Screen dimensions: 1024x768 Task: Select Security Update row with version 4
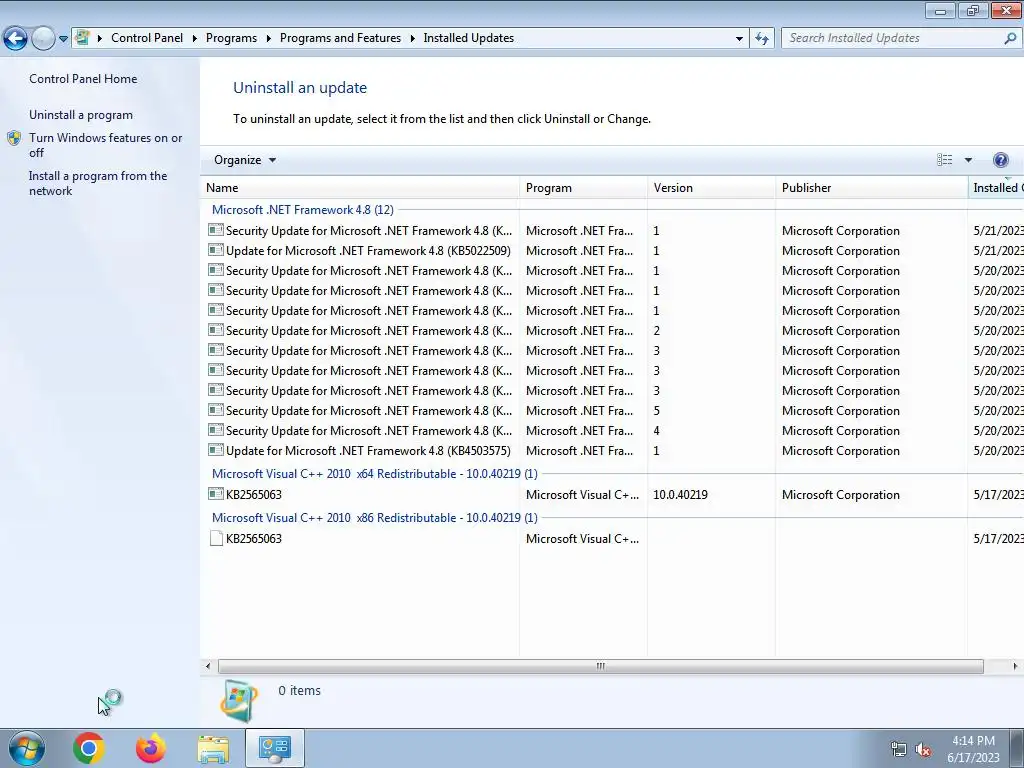(x=612, y=431)
